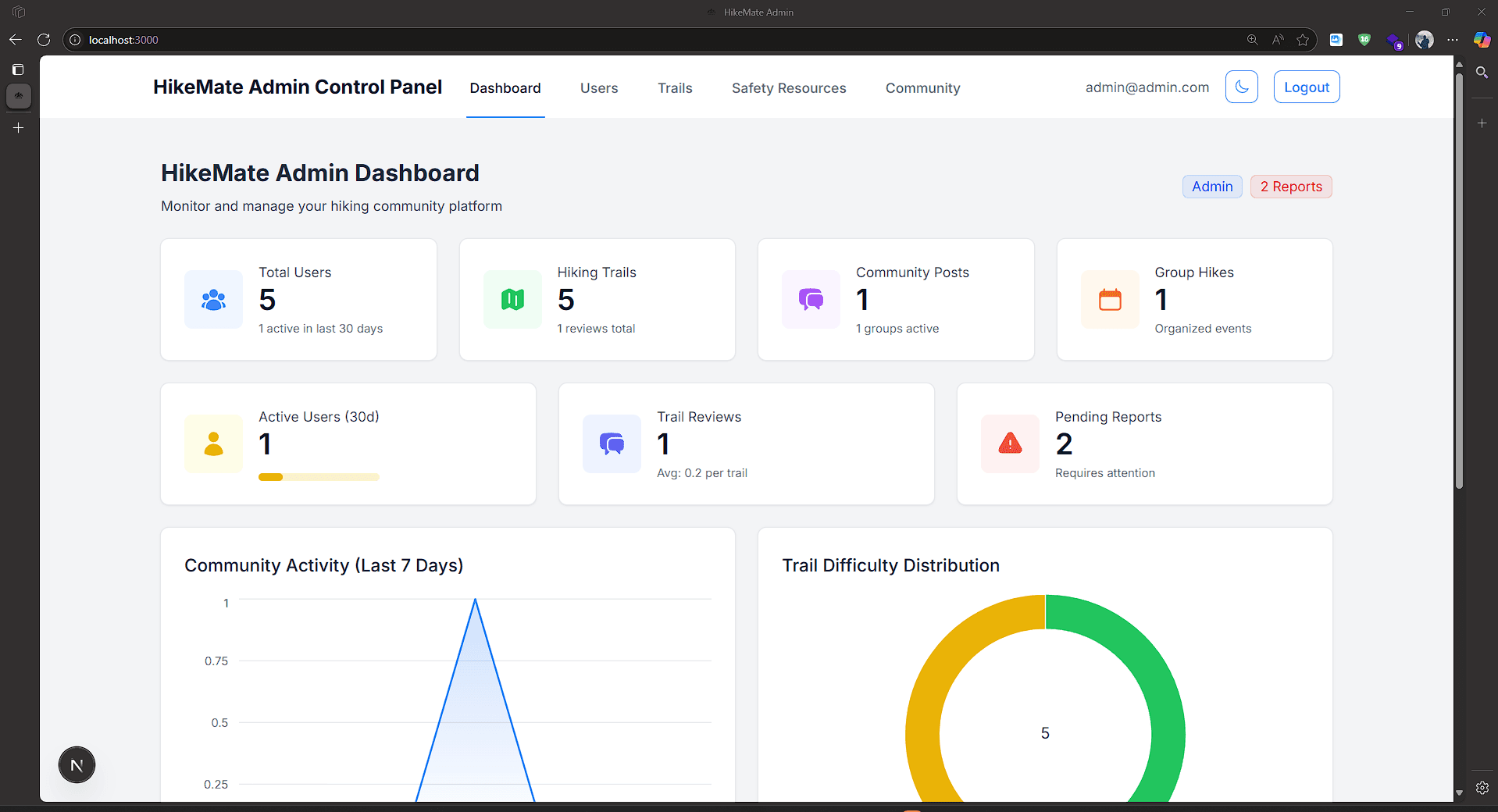The image size is (1498, 812).
Task: Click the Pending Reports card title
Action: point(1108,417)
